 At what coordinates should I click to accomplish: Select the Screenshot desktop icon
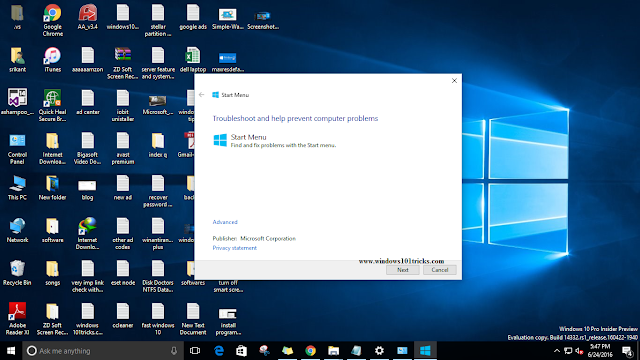[263, 20]
